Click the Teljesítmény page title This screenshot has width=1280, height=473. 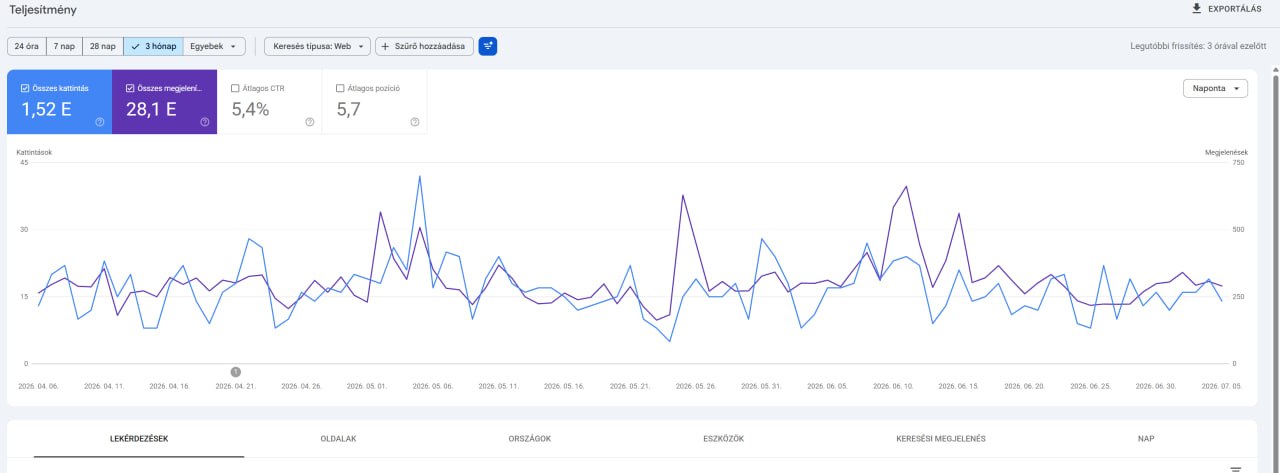pyautogui.click(x=42, y=9)
